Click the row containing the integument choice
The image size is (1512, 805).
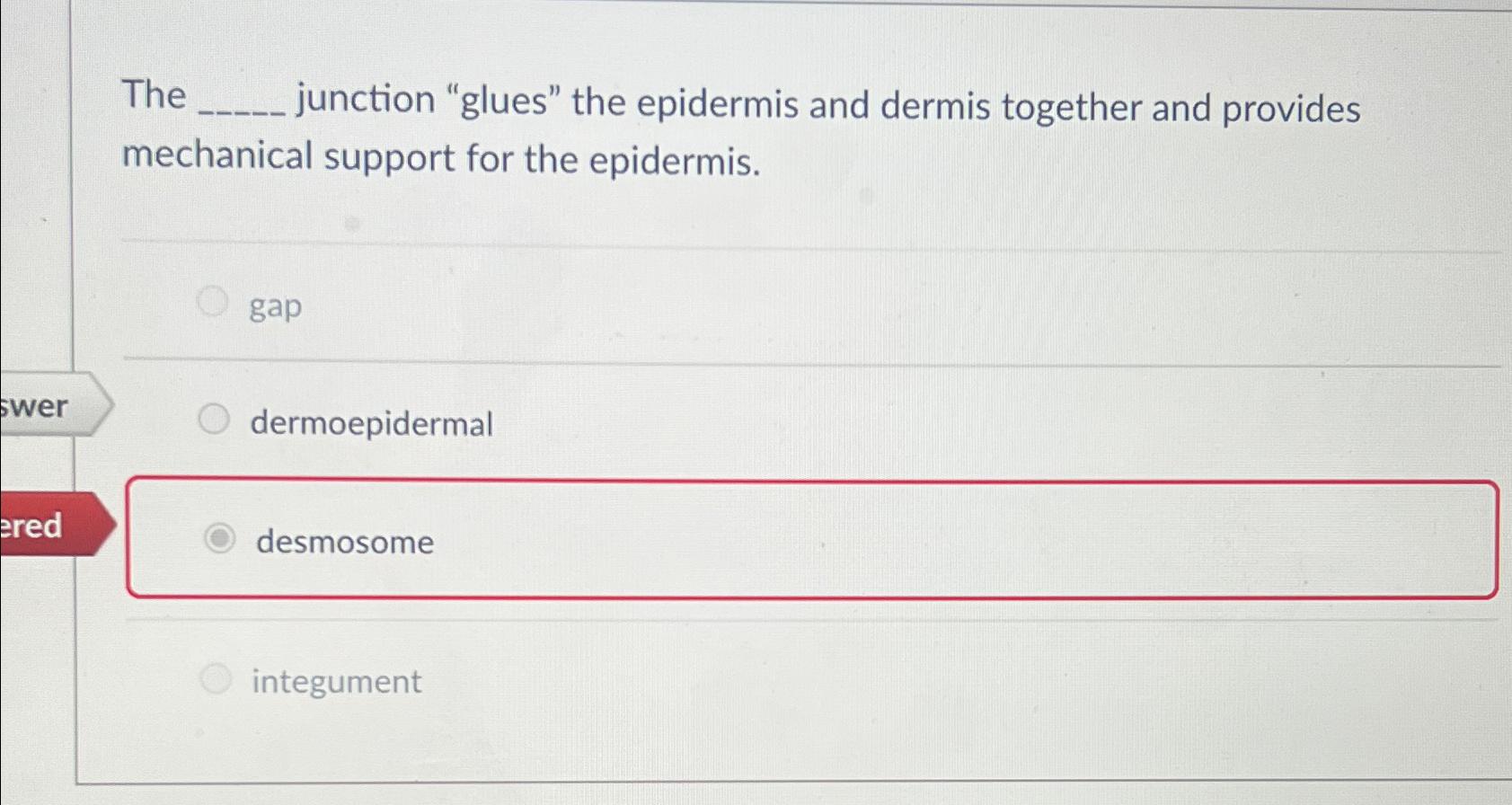[x=719, y=680]
